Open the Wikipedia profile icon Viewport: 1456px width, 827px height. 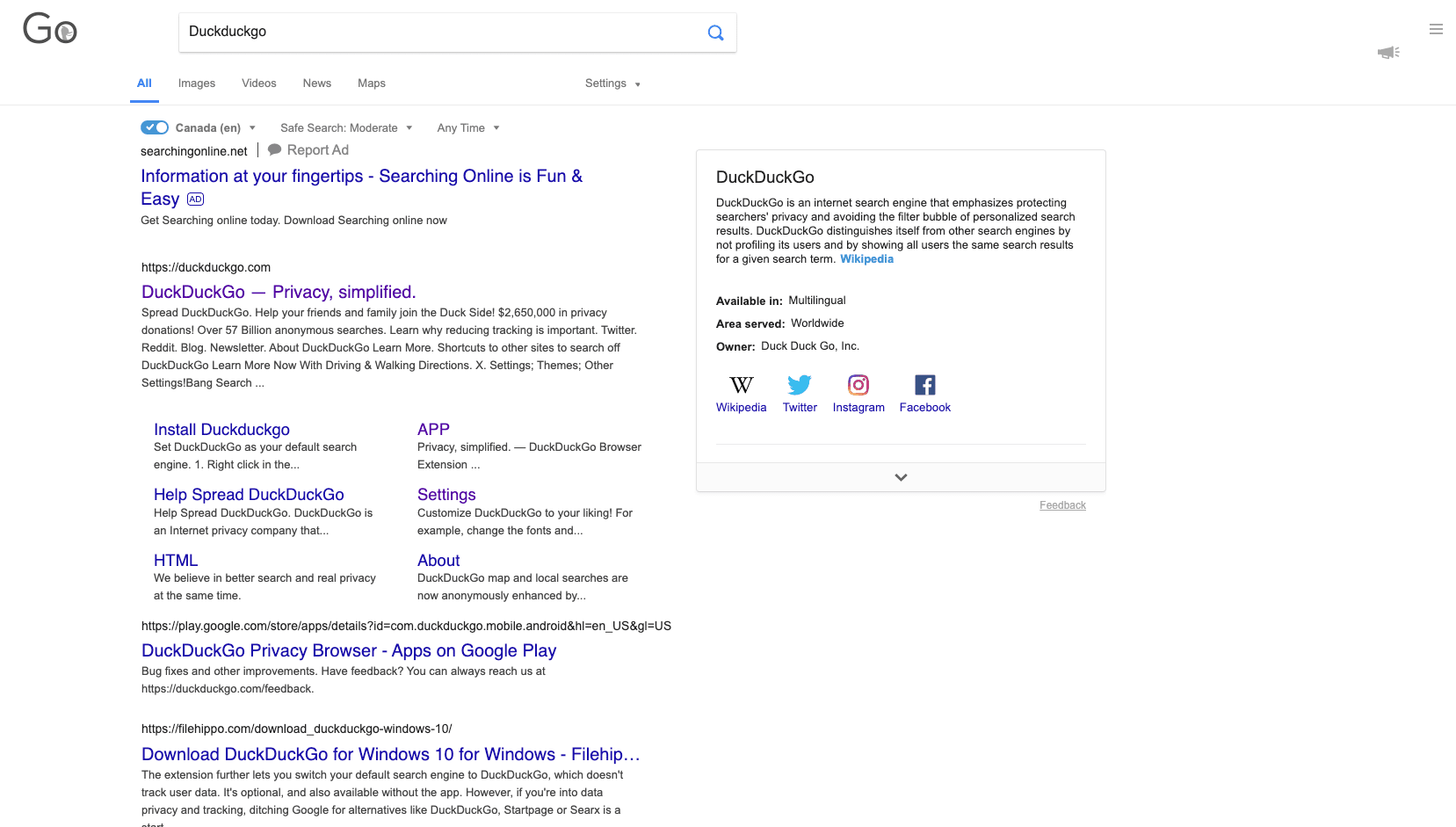tap(741, 385)
